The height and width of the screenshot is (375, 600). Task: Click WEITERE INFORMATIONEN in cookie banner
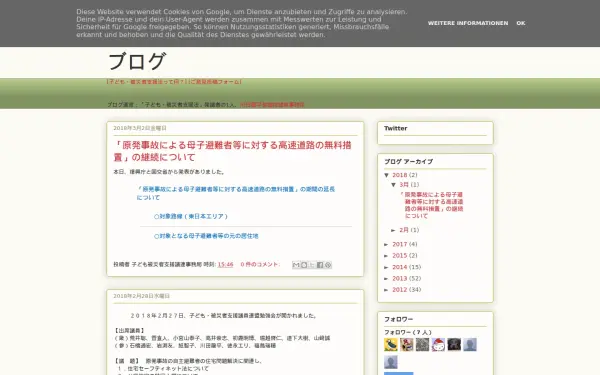pyautogui.click(x=468, y=23)
